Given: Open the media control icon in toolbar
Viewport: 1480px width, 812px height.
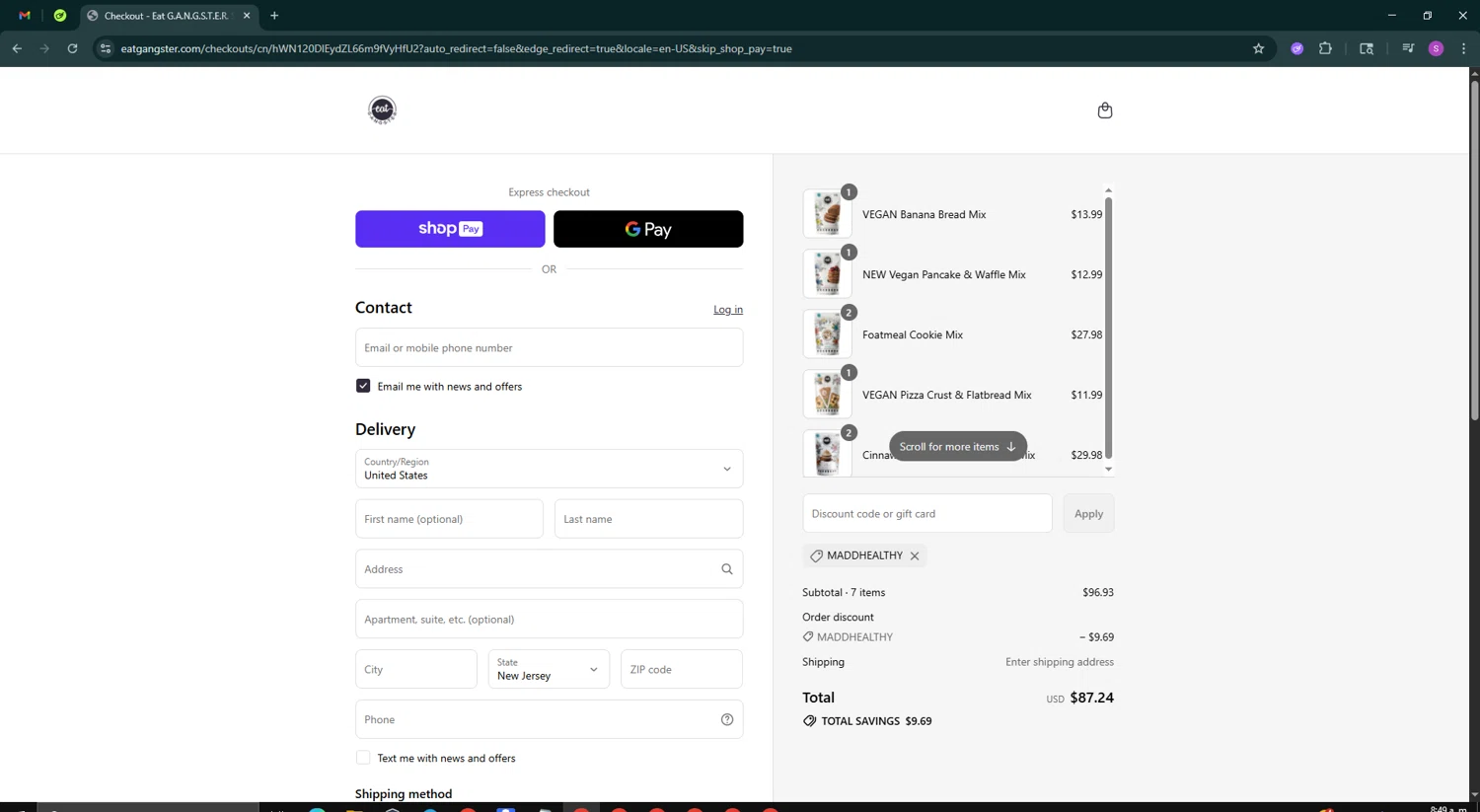Looking at the screenshot, I should click(x=1408, y=48).
